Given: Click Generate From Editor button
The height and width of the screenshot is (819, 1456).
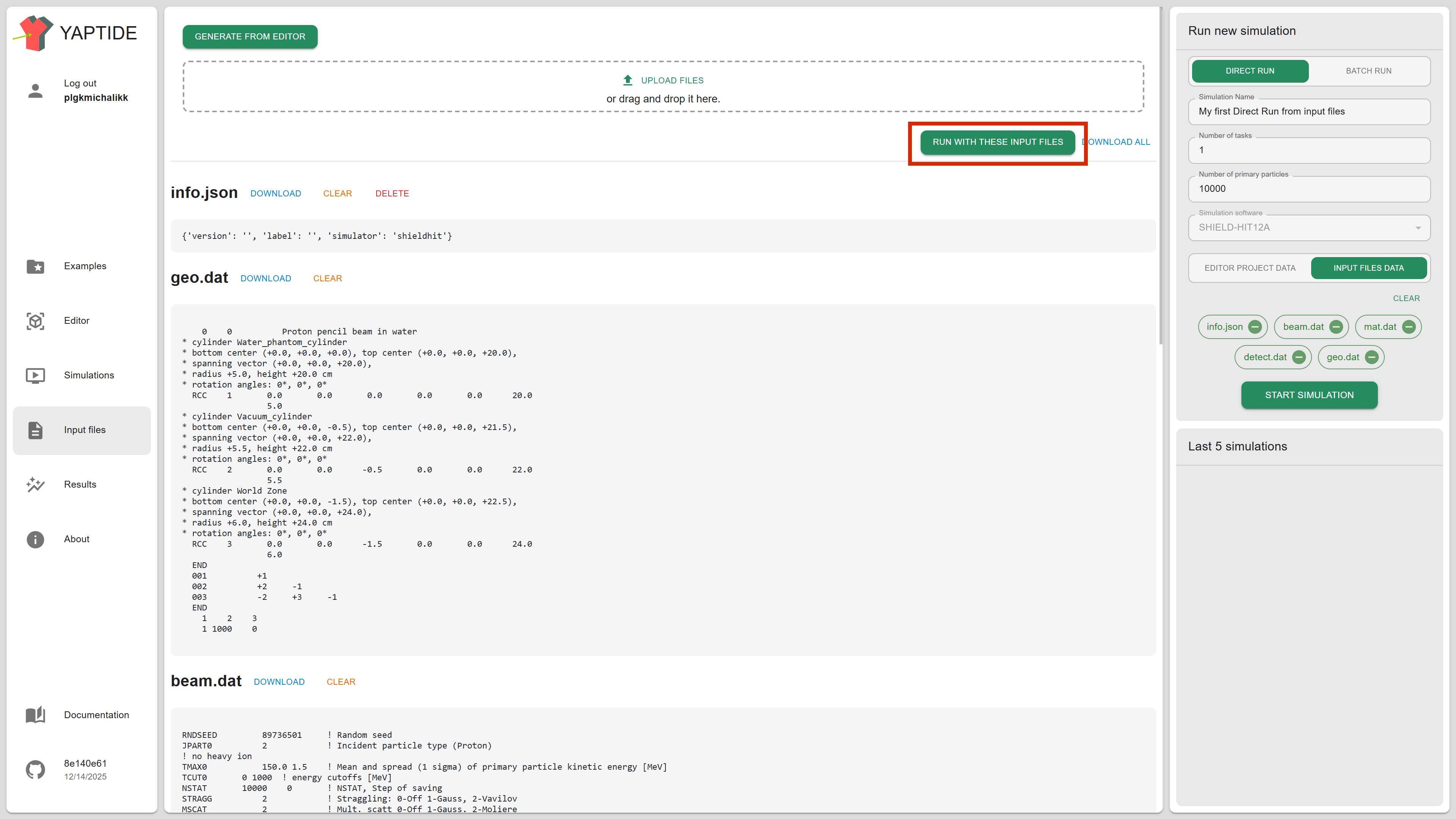Looking at the screenshot, I should [250, 37].
